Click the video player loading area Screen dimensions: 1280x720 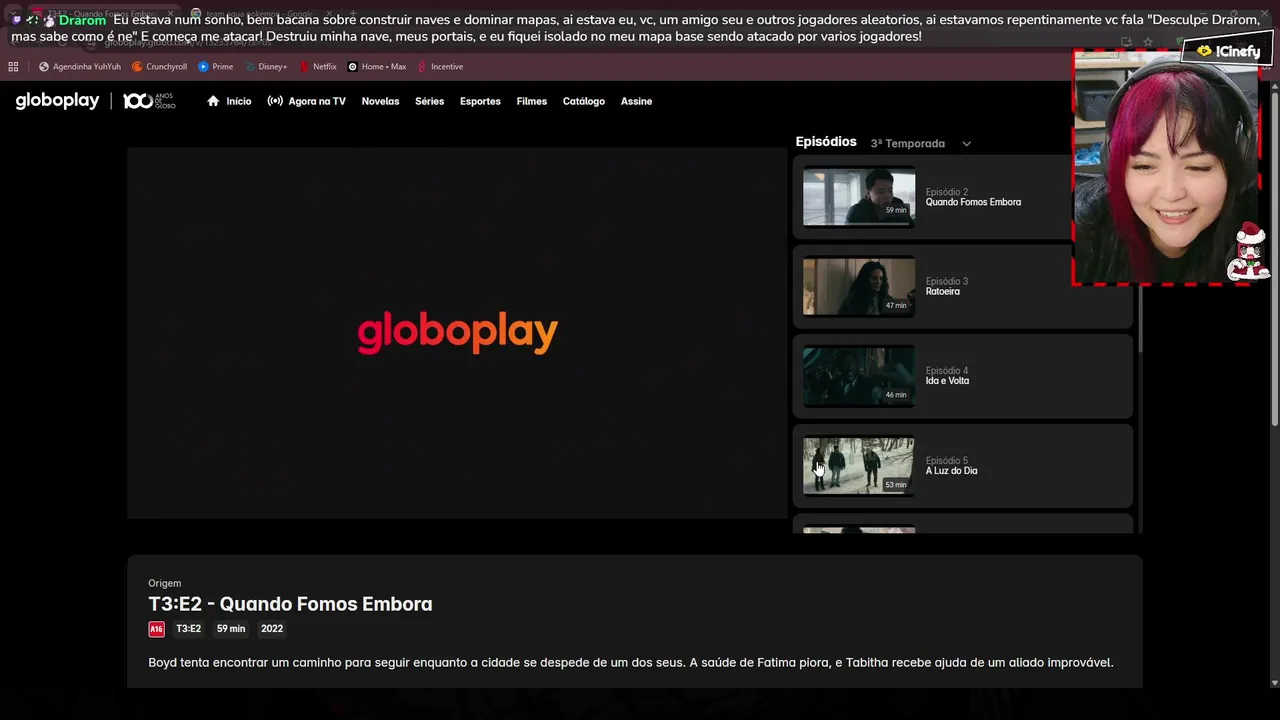457,333
